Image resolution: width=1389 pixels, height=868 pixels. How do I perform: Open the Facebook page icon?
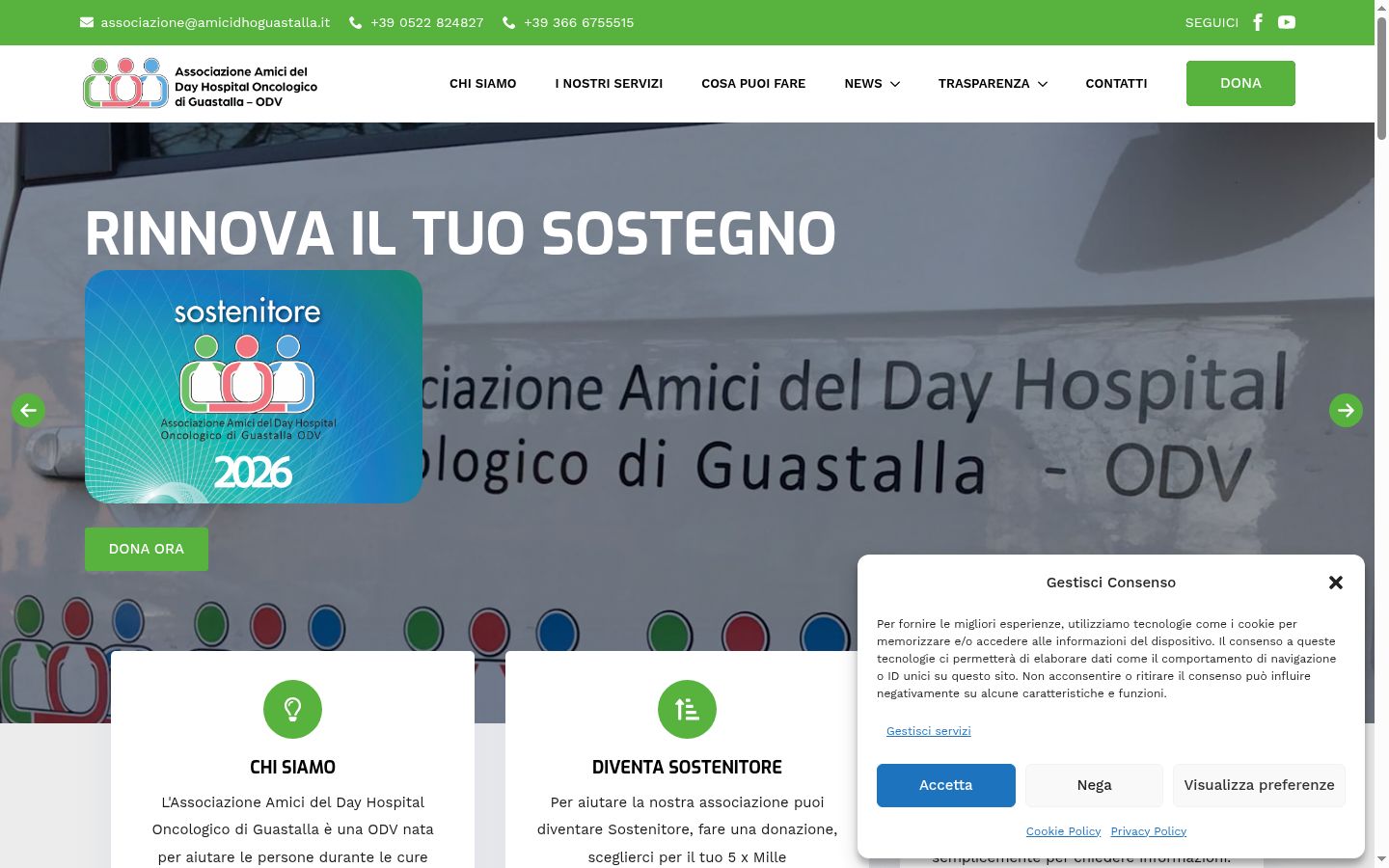1258,22
